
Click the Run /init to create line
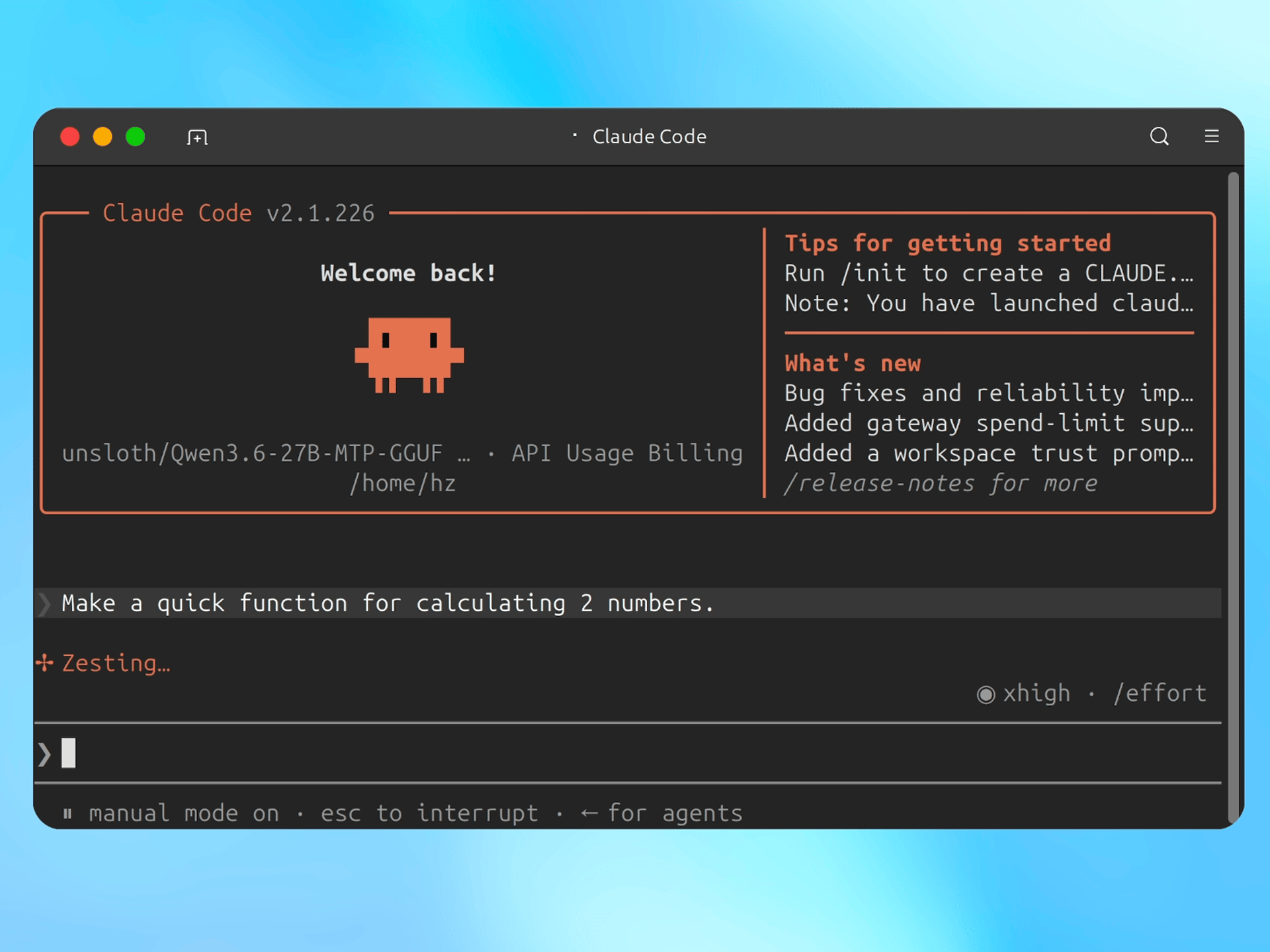989,273
